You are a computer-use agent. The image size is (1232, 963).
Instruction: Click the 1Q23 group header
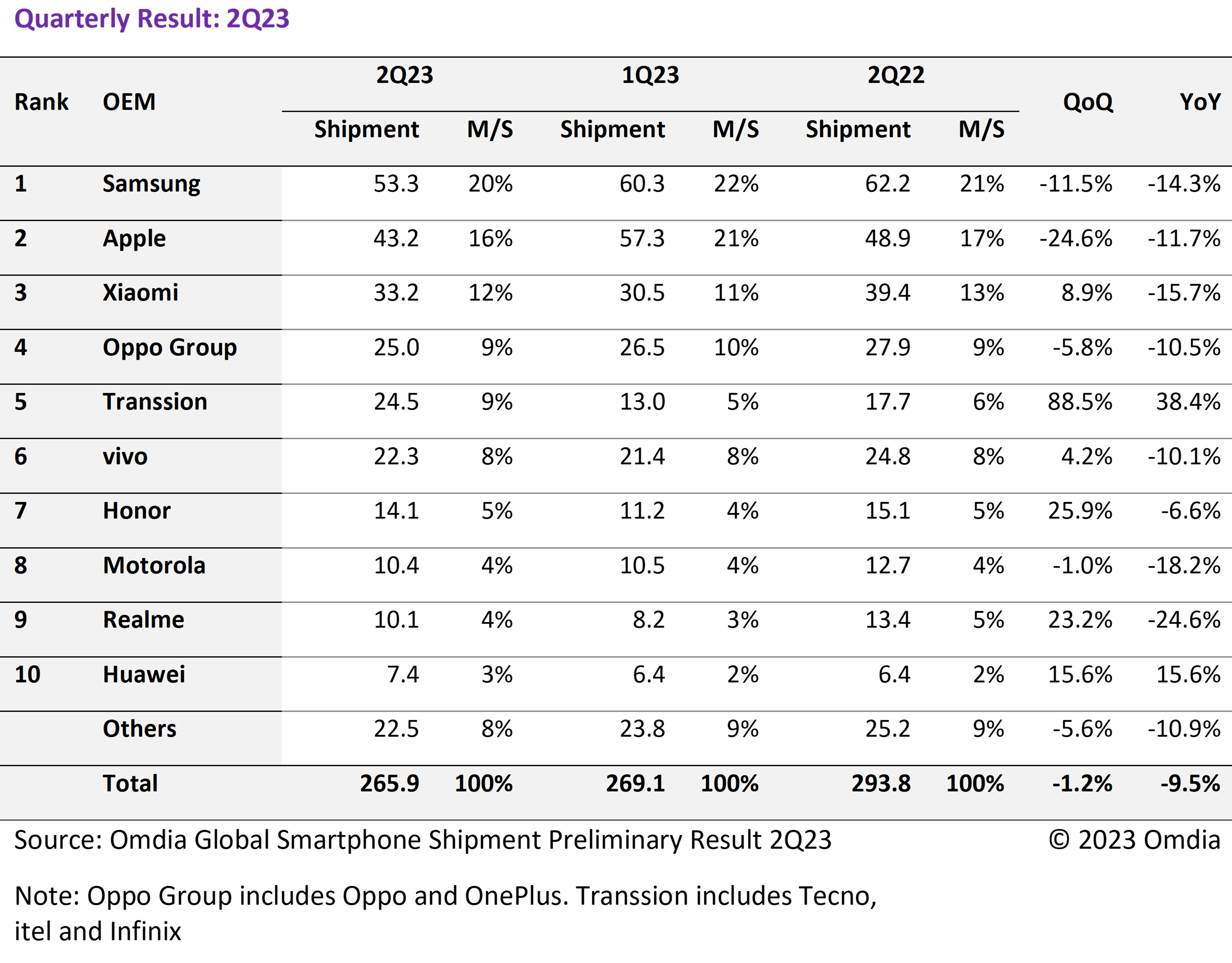650,75
